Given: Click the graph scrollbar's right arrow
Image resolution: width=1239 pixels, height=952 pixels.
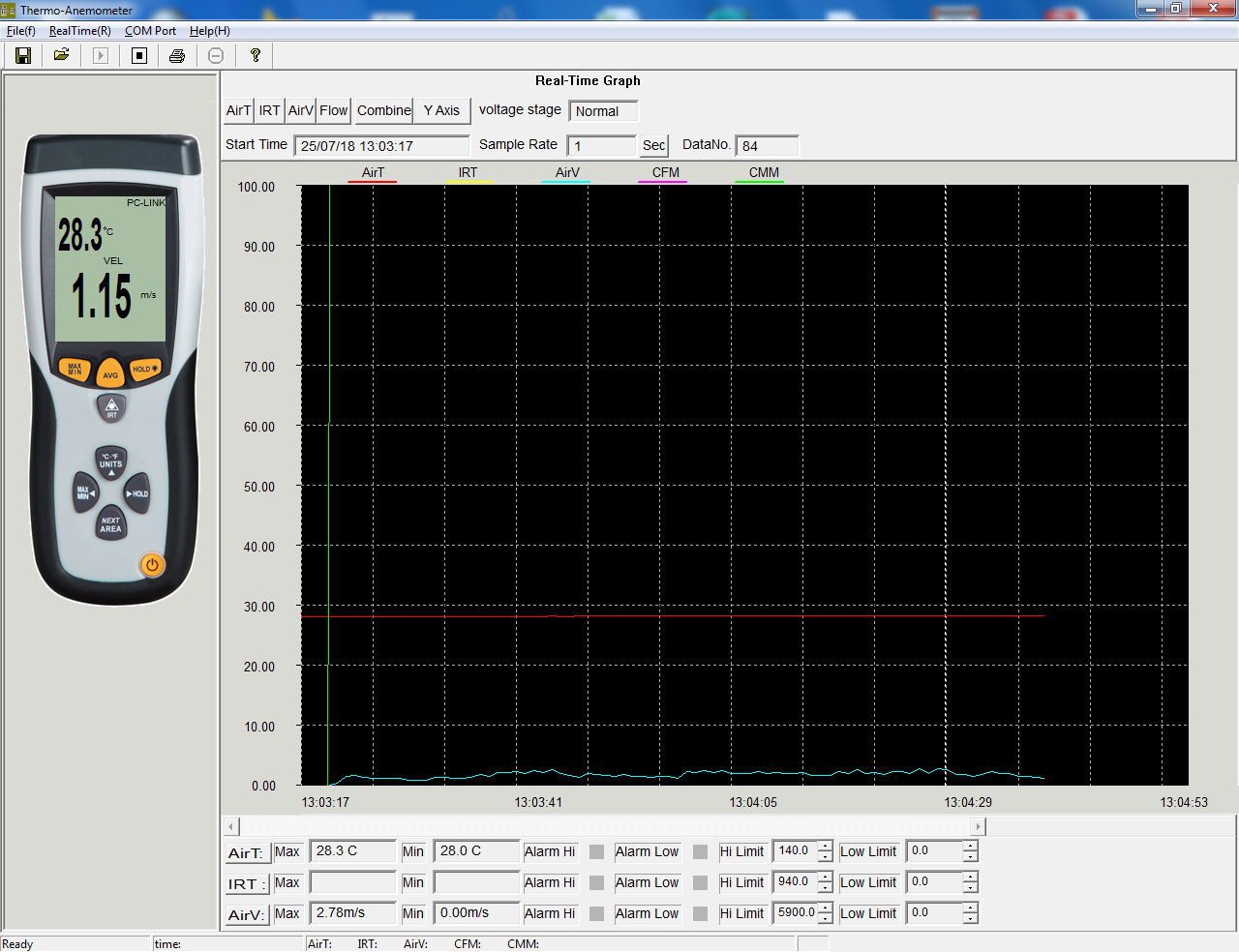Looking at the screenshot, I should tap(979, 827).
